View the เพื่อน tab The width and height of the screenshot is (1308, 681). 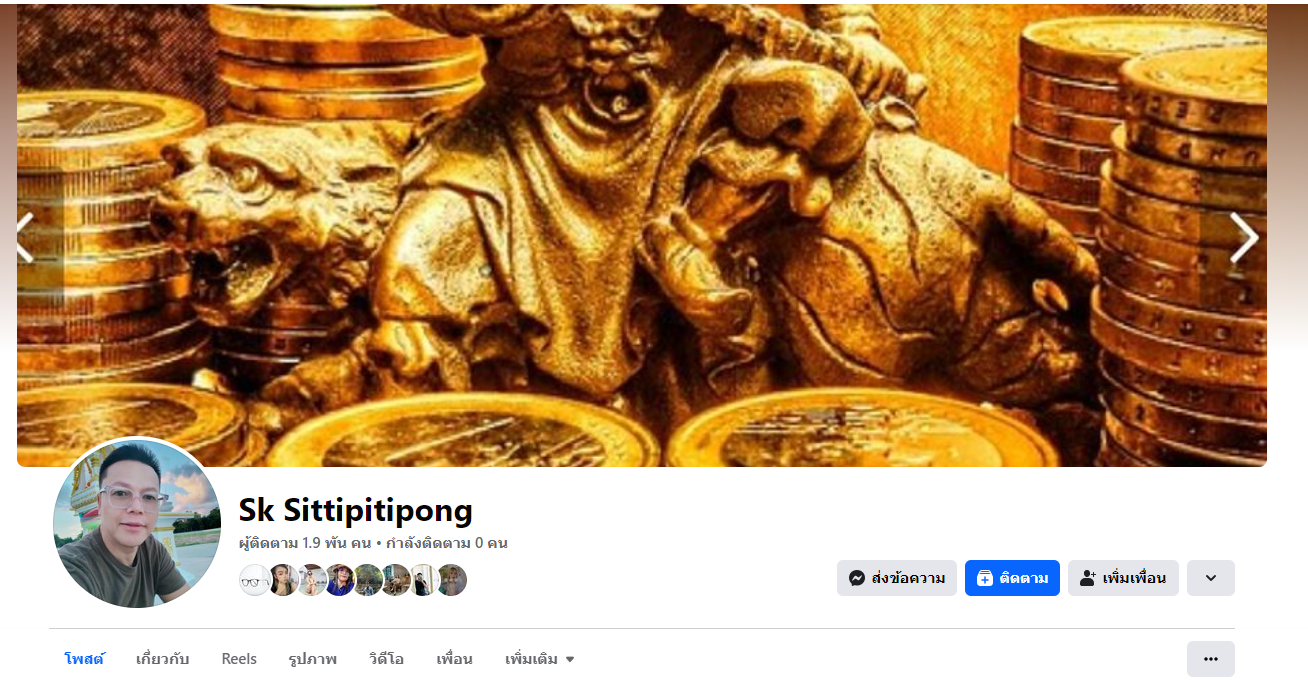click(454, 659)
